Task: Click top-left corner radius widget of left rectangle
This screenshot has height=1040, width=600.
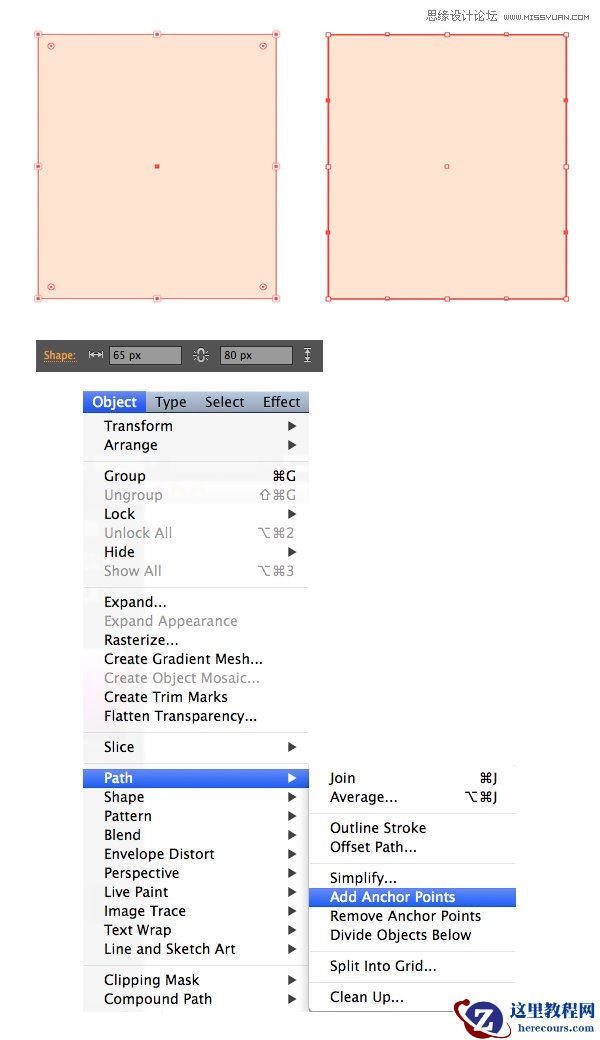Action: (51, 46)
